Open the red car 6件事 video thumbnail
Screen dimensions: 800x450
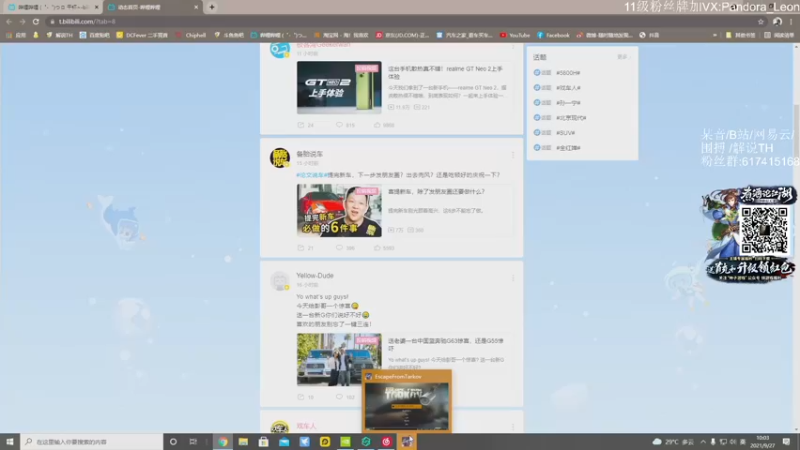339,210
